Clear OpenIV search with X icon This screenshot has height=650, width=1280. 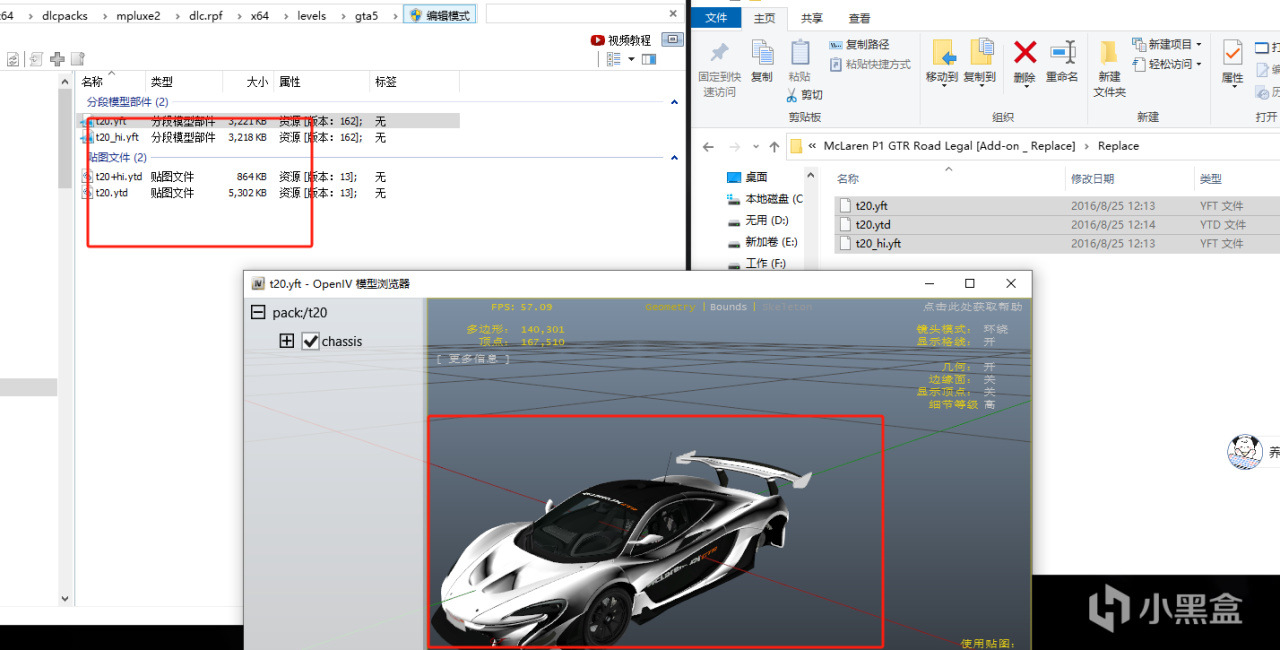point(673,16)
